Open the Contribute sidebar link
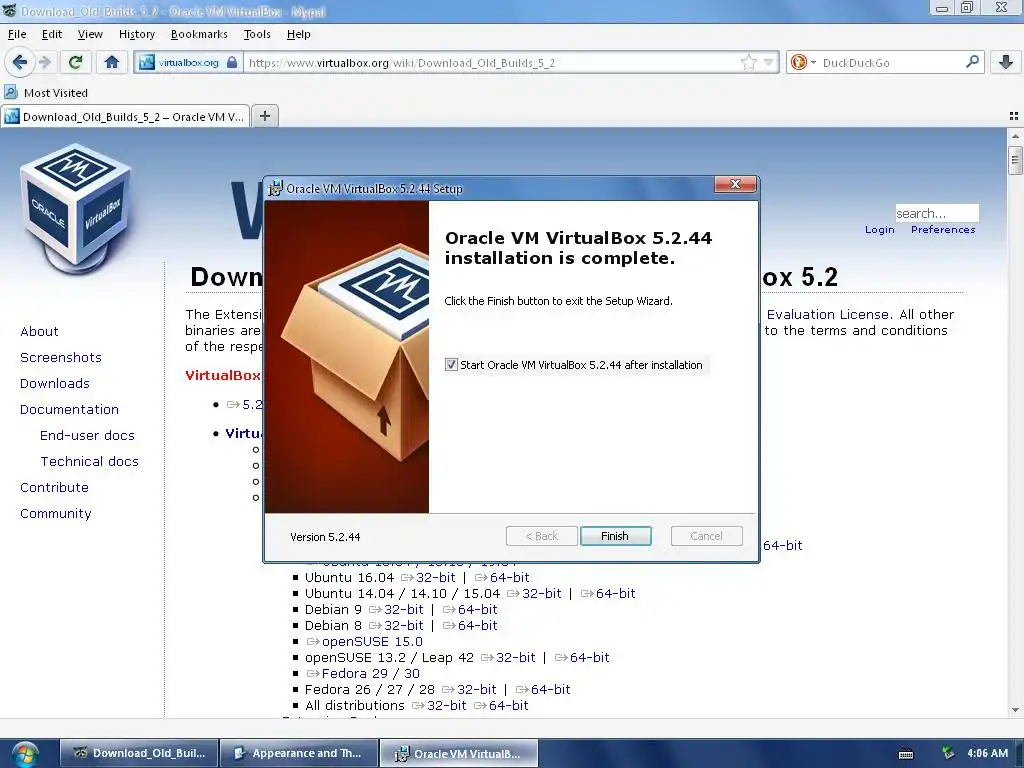Screen dimensions: 1024x768 point(54,487)
